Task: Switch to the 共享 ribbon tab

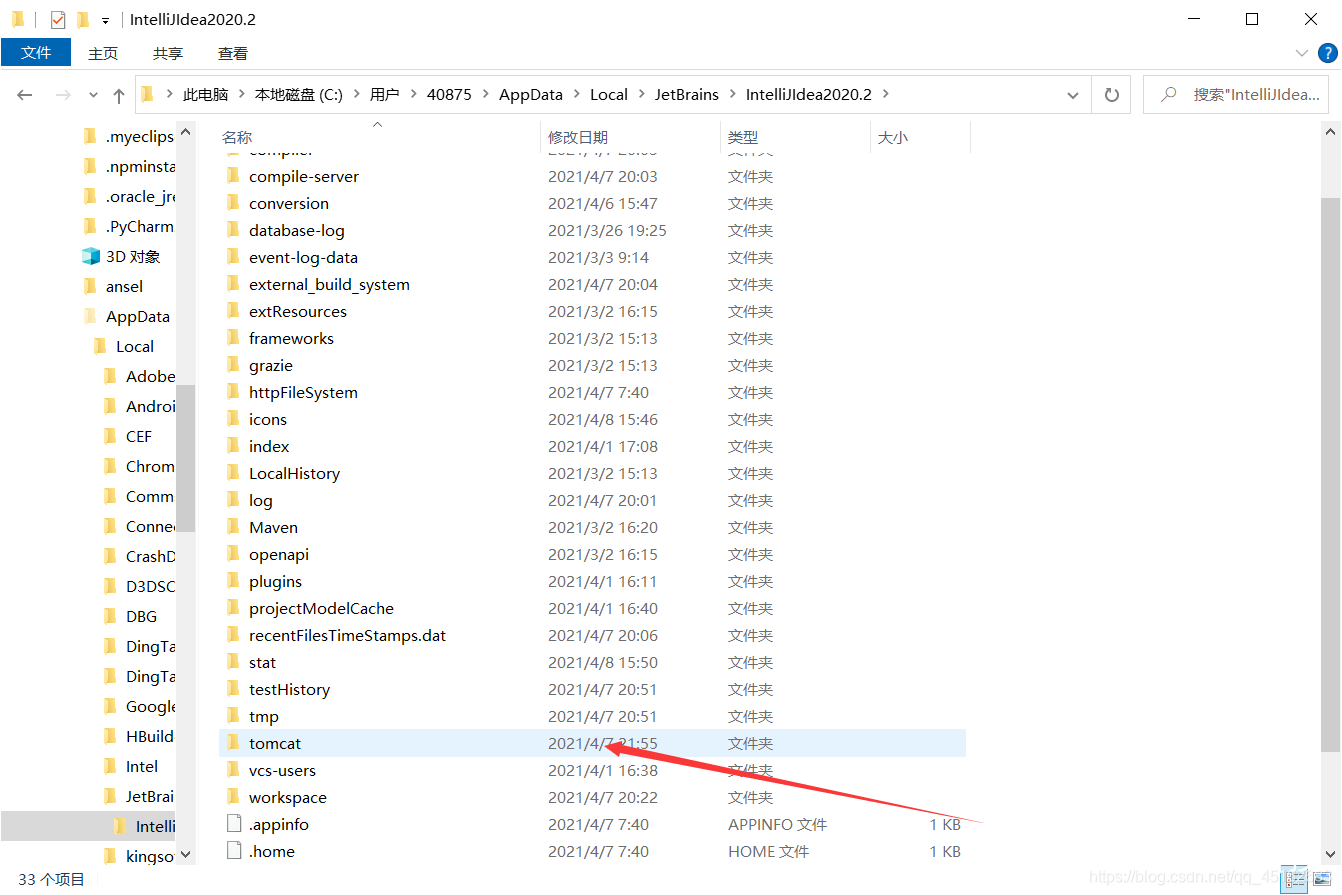Action: click(x=168, y=53)
